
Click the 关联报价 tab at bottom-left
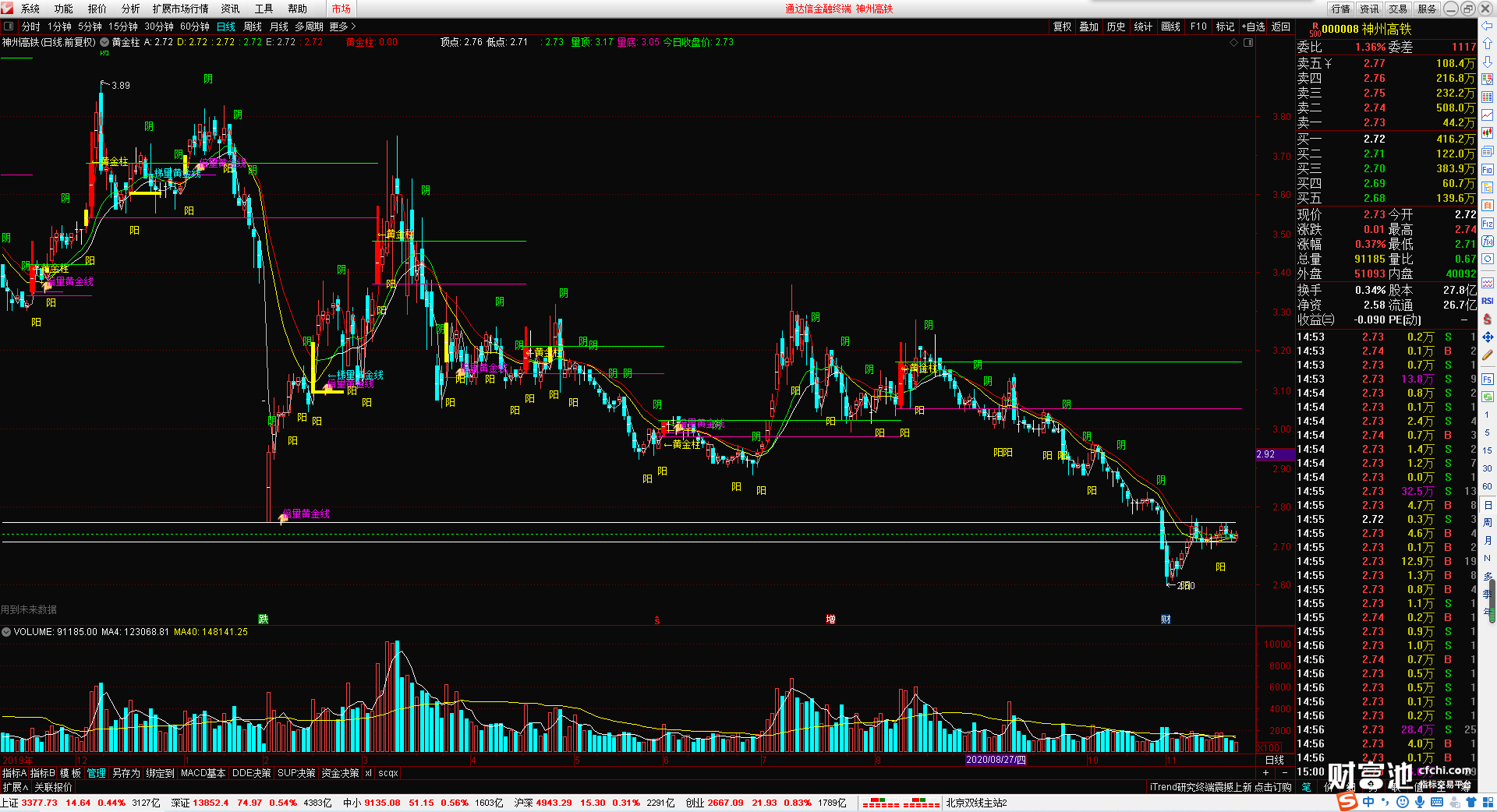point(54,787)
